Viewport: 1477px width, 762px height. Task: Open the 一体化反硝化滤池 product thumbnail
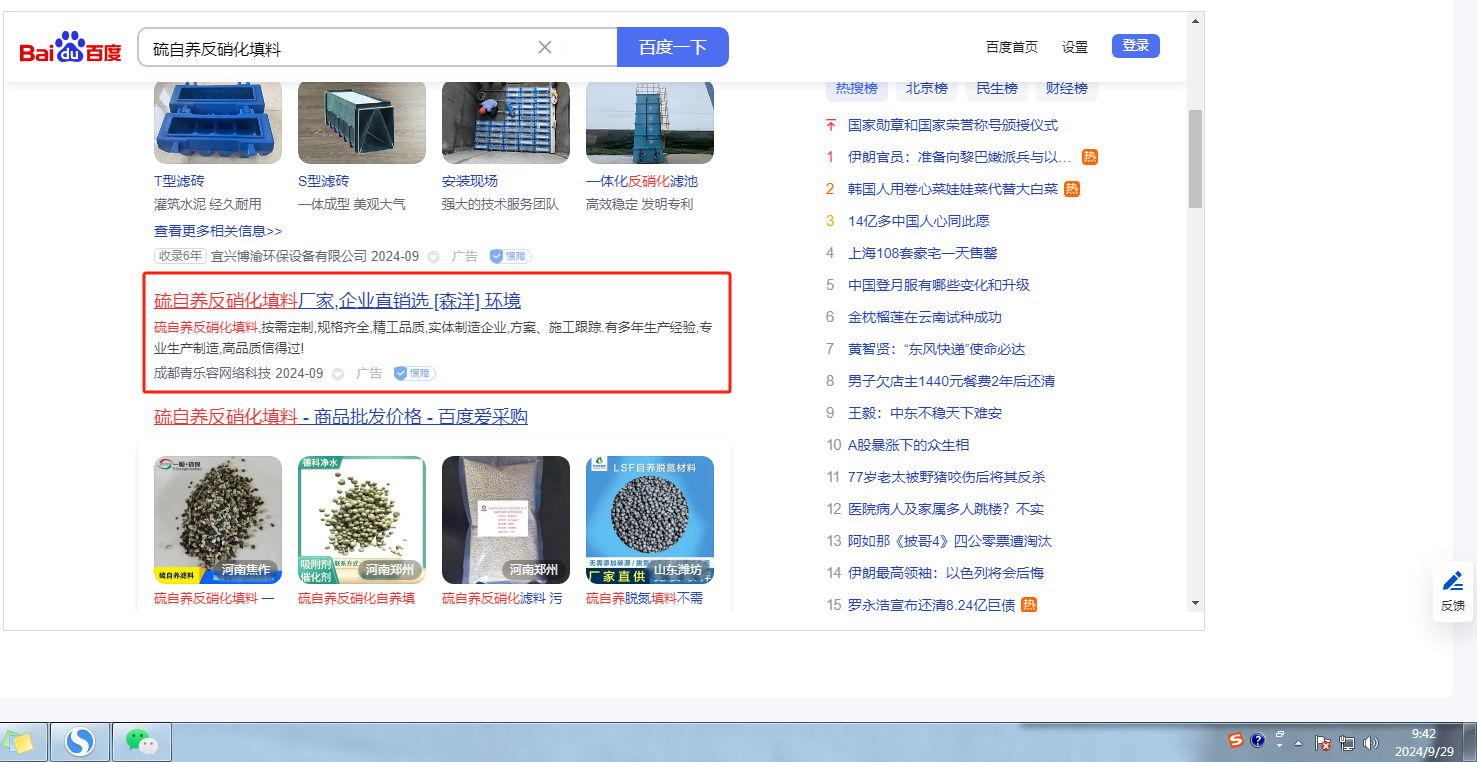650,122
